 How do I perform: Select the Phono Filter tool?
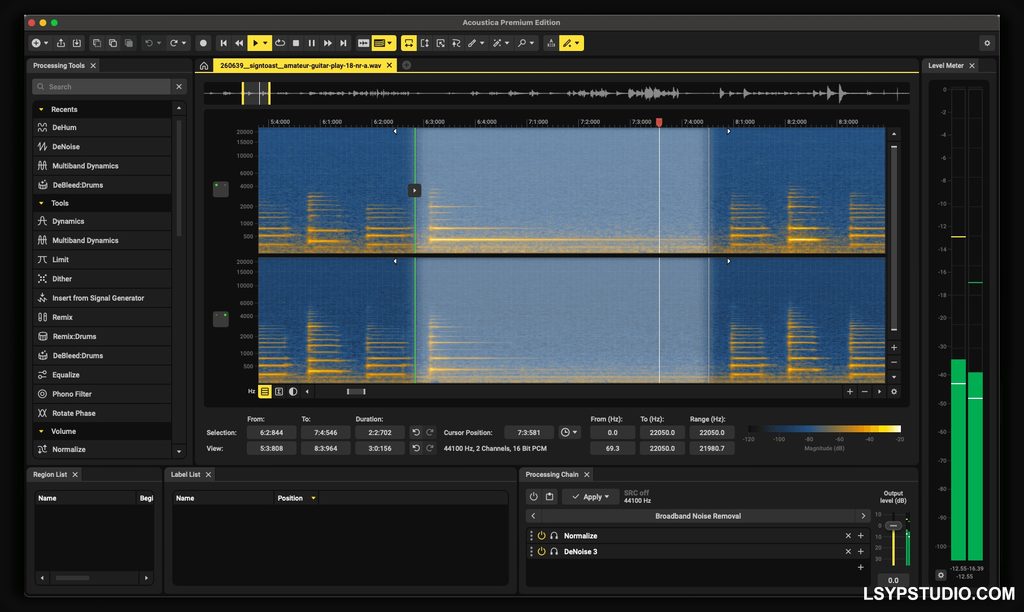[103, 394]
